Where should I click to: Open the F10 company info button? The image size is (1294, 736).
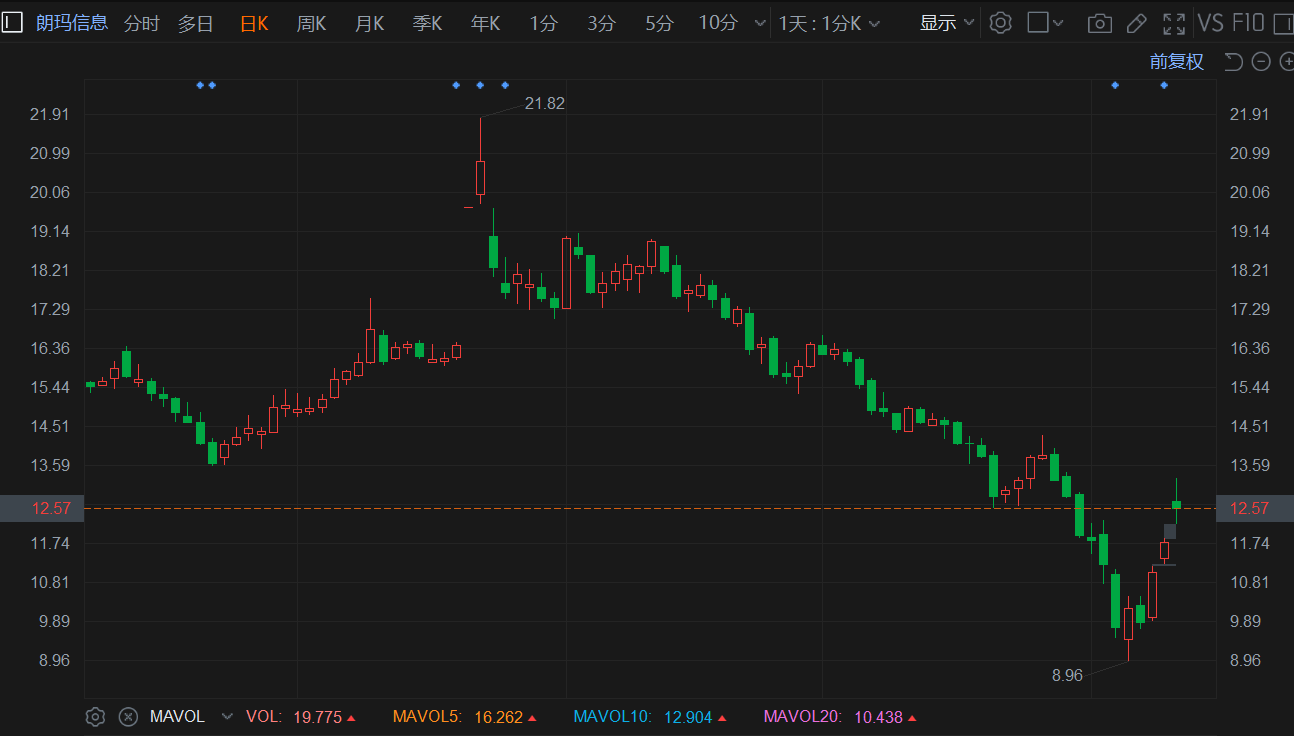coord(1248,23)
